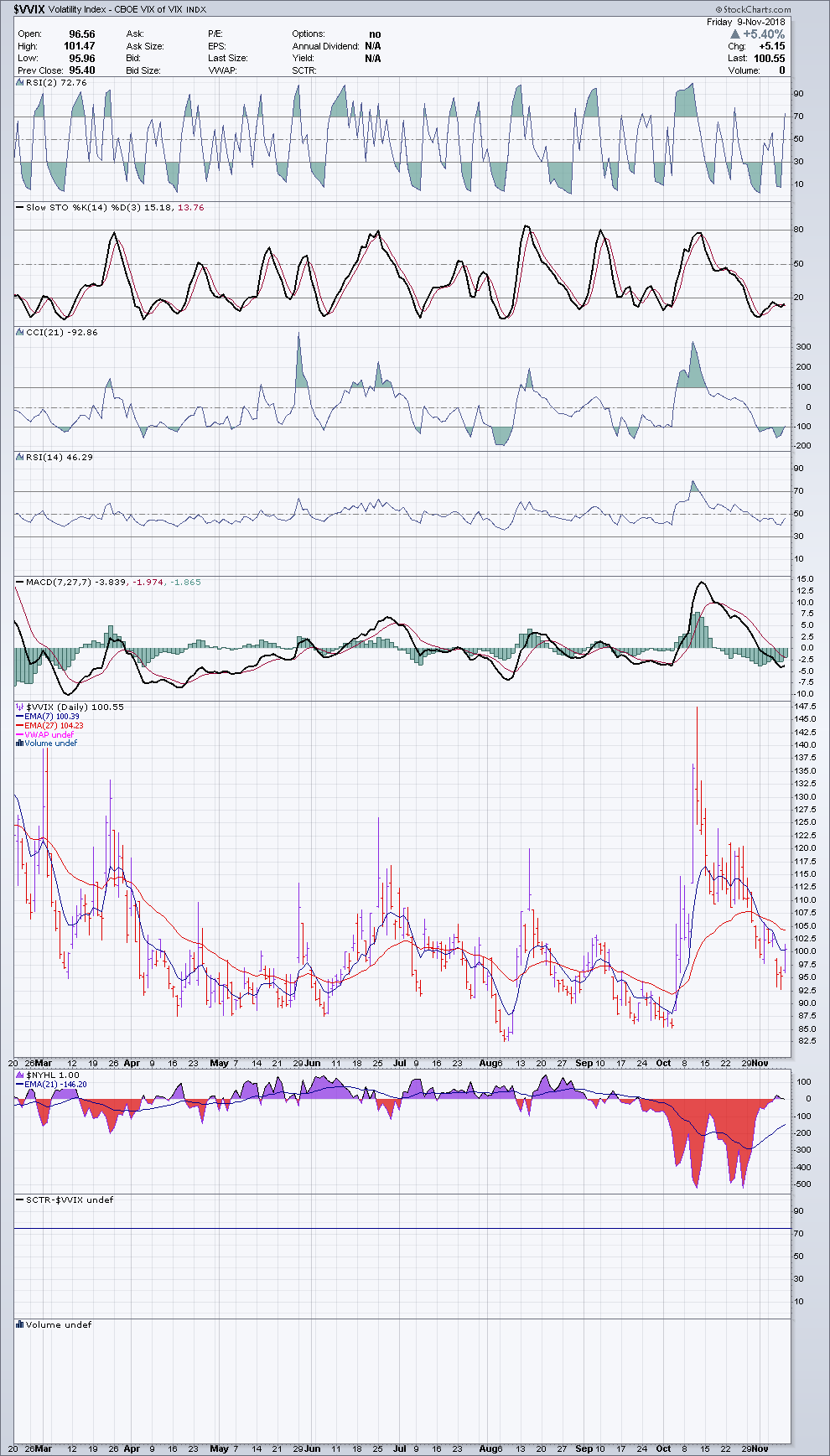Click the Volume undef bar icon in price legend
The width and height of the screenshot is (830, 1456).
pyautogui.click(x=19, y=744)
